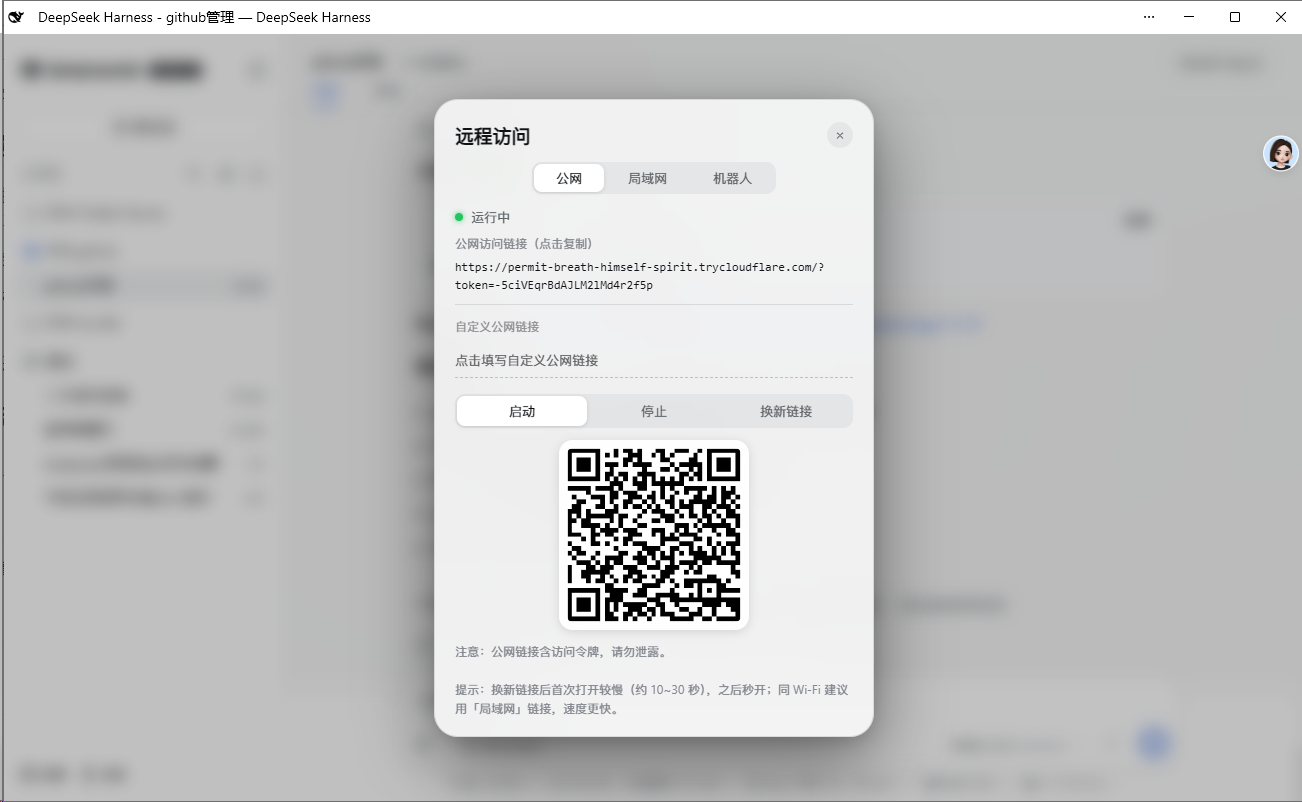Image resolution: width=1302 pixels, height=802 pixels.
Task: Click the 提示：换新链接后首次打开较慢 hint text
Action: pos(652,700)
